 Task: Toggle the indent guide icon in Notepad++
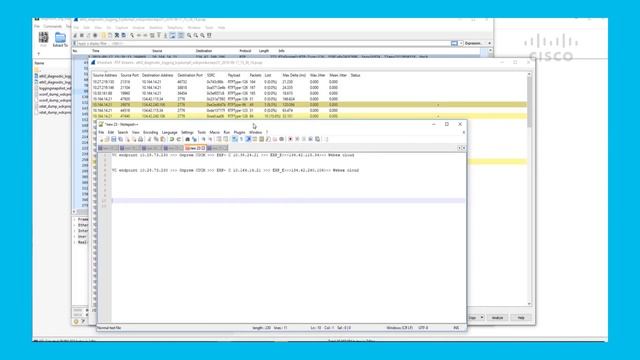(x=248, y=139)
